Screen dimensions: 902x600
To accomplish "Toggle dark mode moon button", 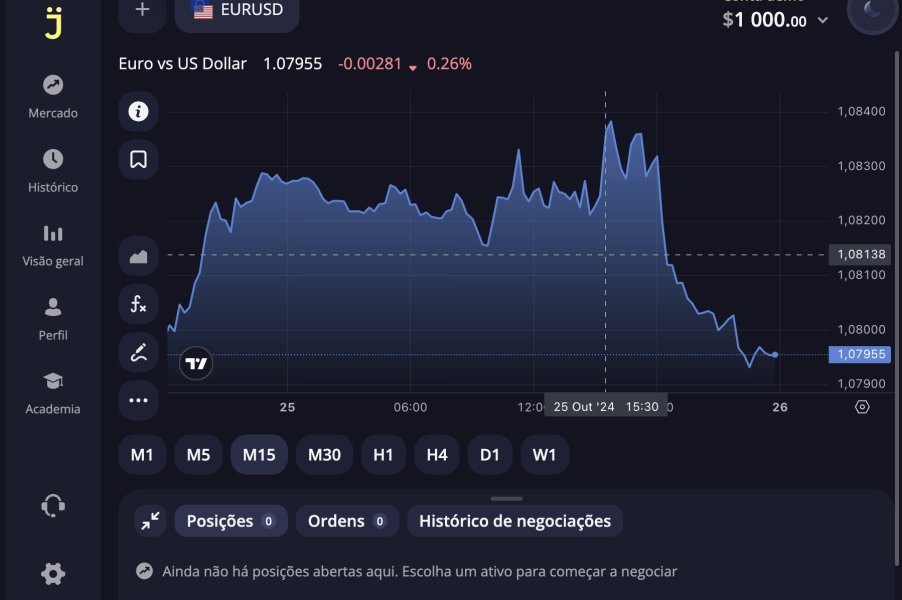I will coord(872,12).
